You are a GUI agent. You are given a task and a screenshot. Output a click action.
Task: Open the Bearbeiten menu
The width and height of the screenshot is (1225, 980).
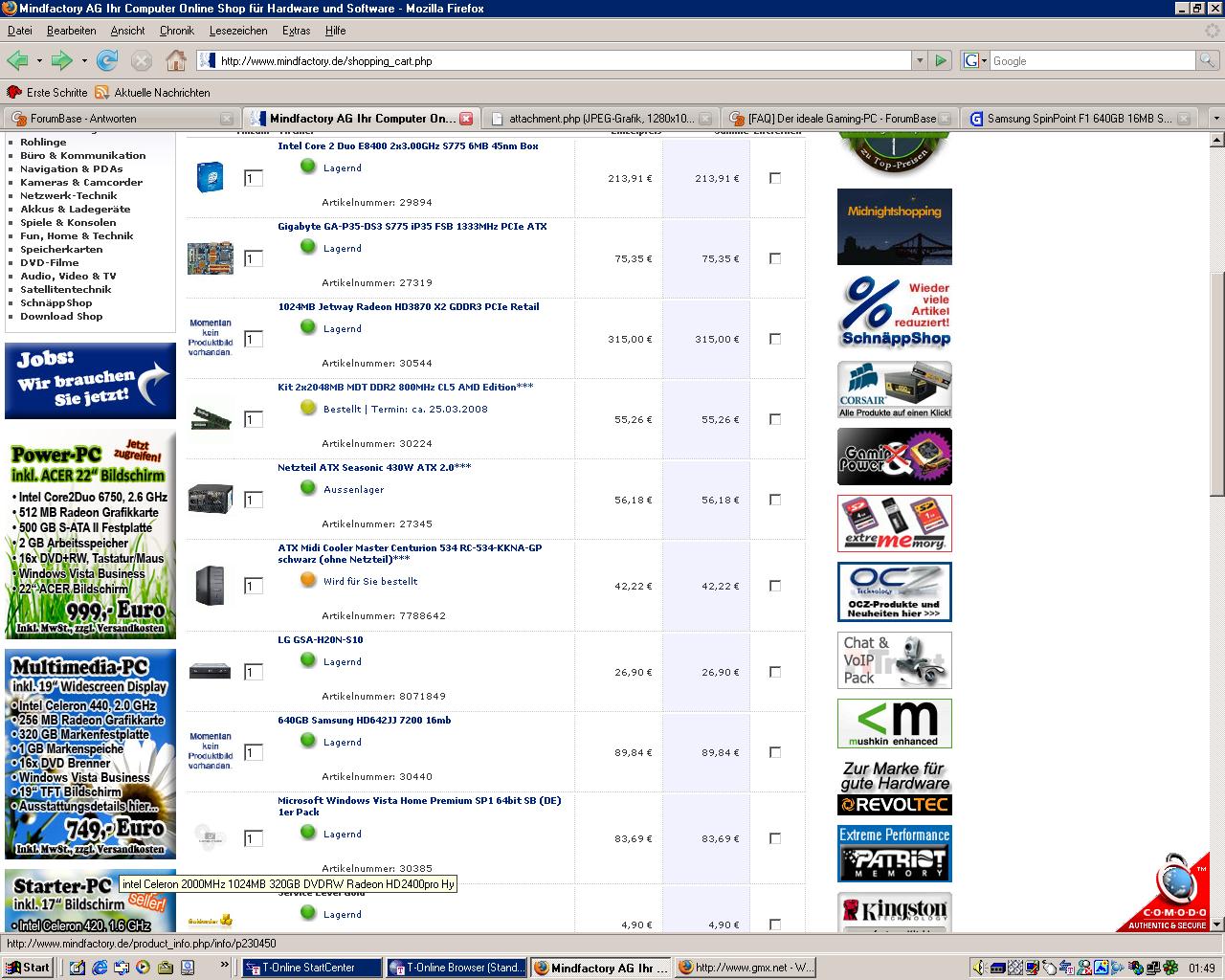coord(71,31)
